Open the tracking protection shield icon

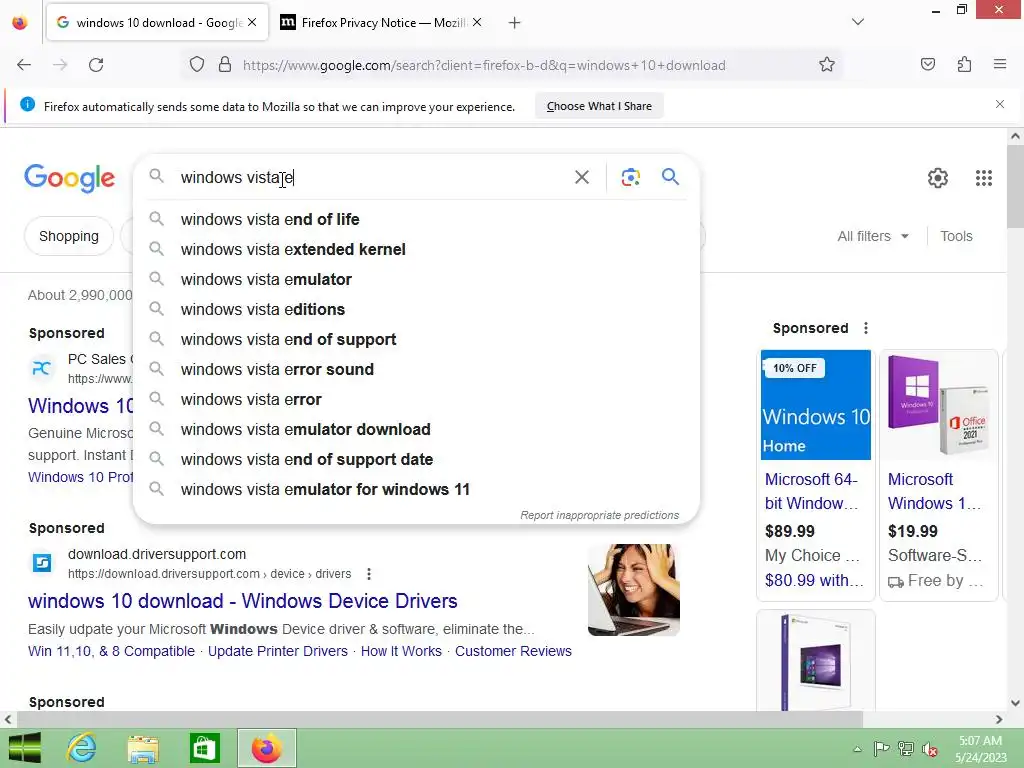coord(197,65)
